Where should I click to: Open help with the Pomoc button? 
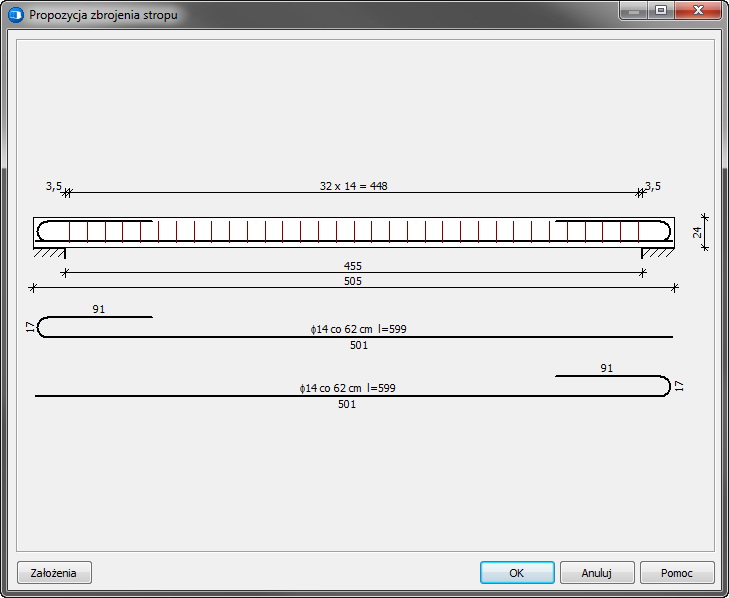[677, 573]
